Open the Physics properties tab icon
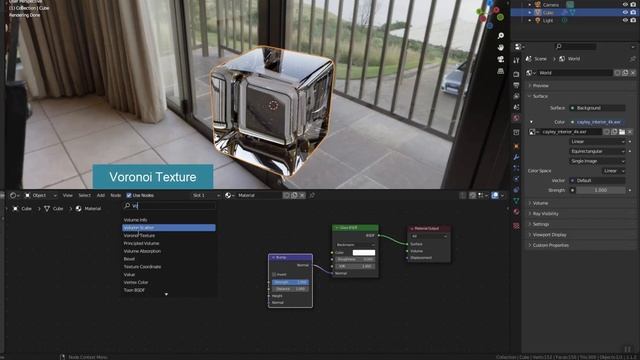 coord(516,179)
